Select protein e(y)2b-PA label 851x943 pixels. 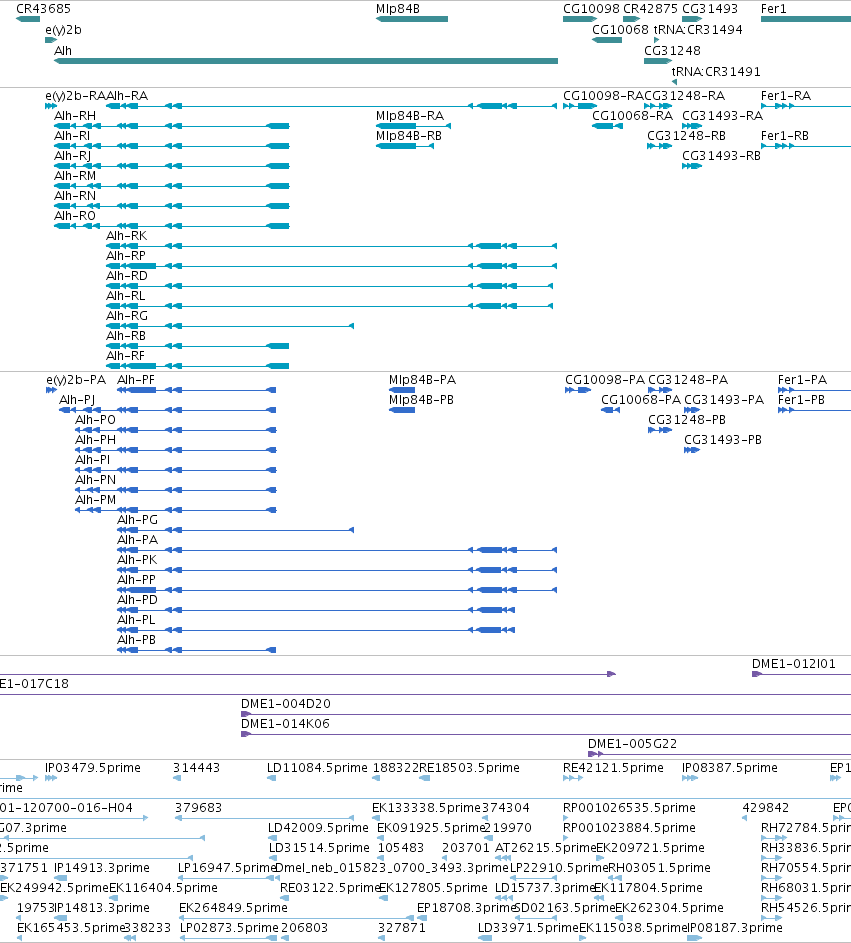pos(76,380)
